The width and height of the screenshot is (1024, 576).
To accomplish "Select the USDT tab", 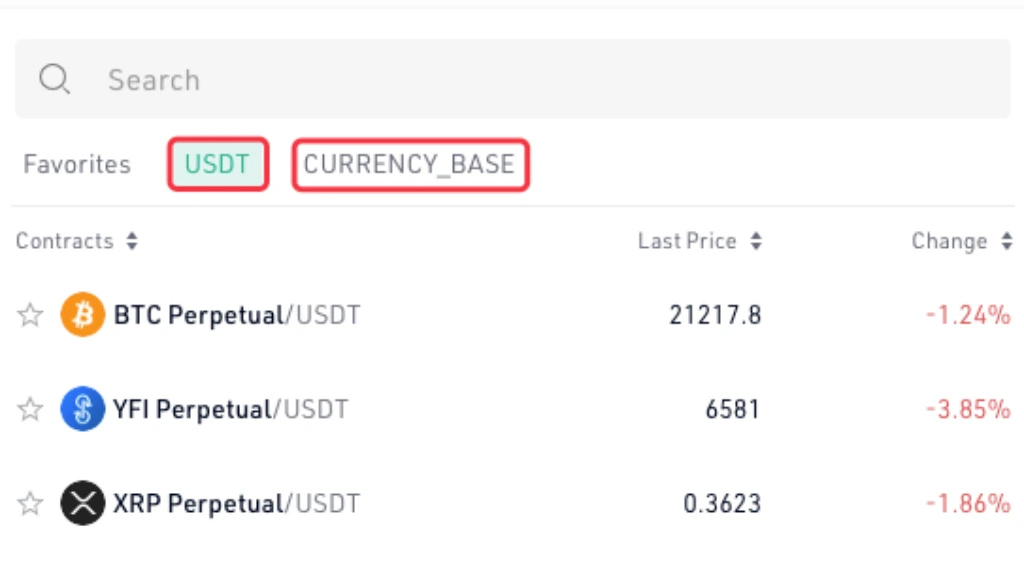I will tap(217, 164).
